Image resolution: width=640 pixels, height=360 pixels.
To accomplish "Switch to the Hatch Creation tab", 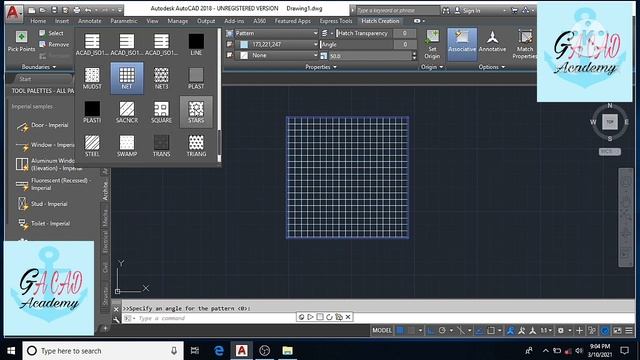I will pyautogui.click(x=380, y=21).
